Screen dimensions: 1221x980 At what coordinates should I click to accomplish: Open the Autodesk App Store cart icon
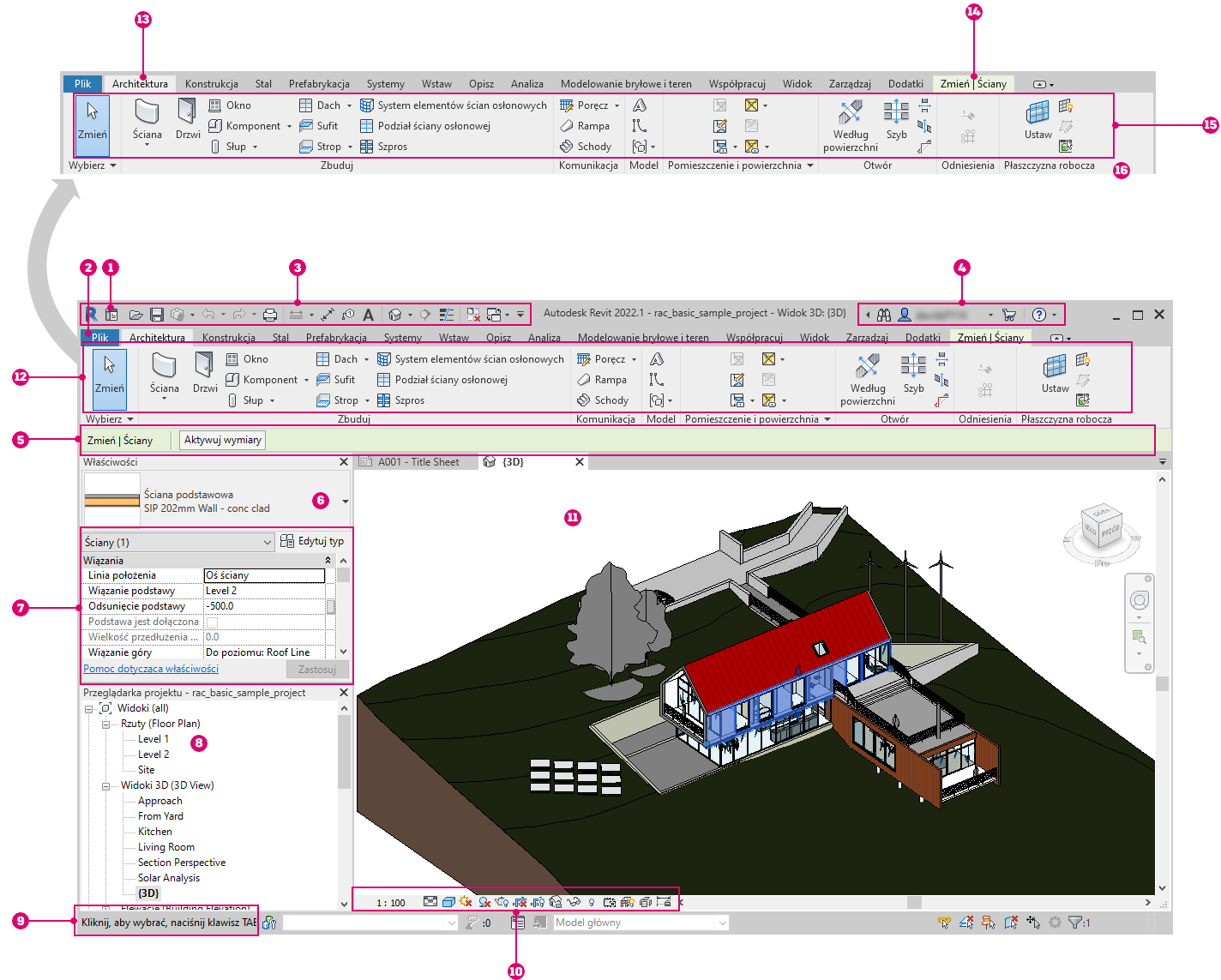click(x=1009, y=315)
